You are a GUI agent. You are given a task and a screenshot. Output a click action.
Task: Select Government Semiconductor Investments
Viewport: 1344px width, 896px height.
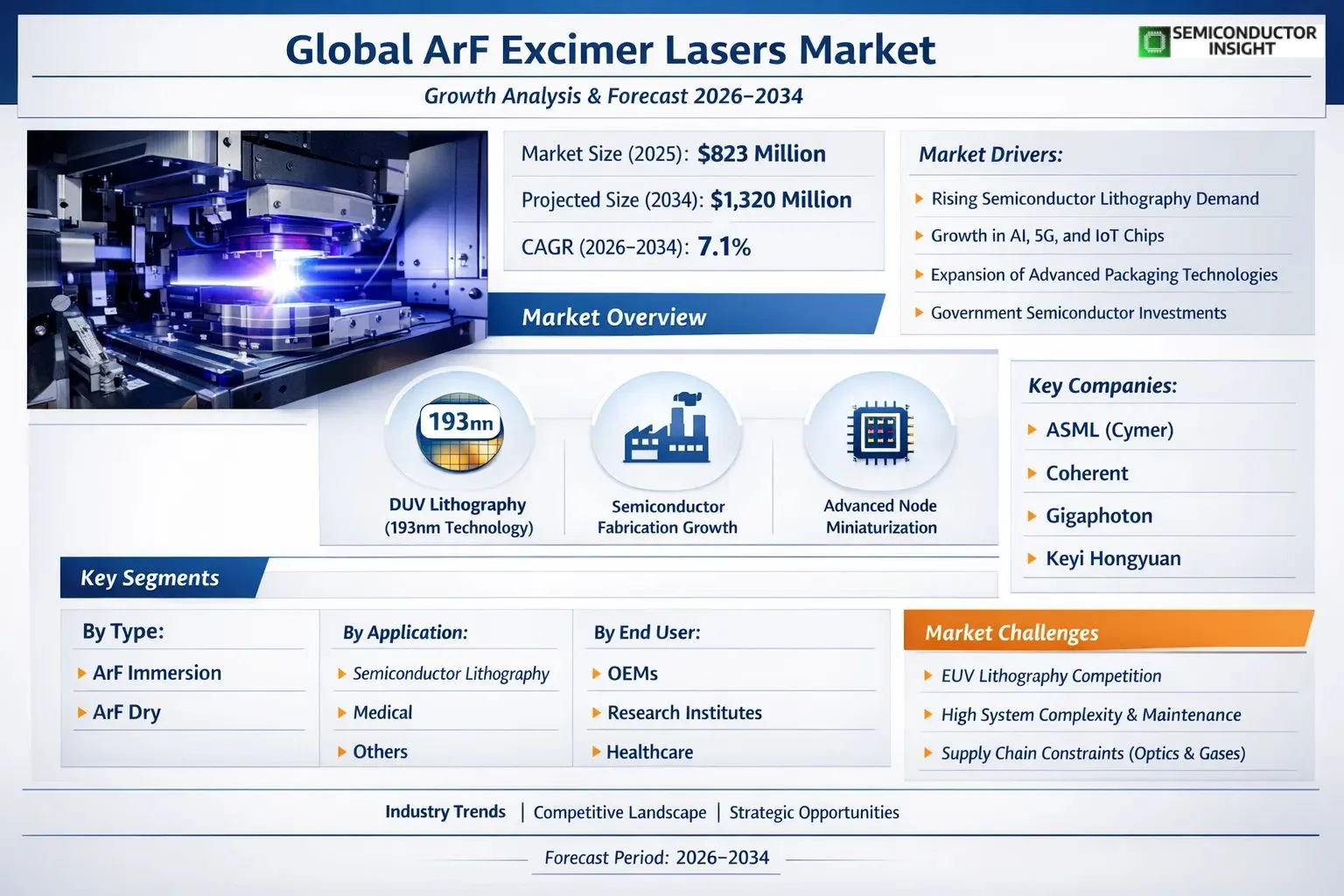pos(1078,313)
